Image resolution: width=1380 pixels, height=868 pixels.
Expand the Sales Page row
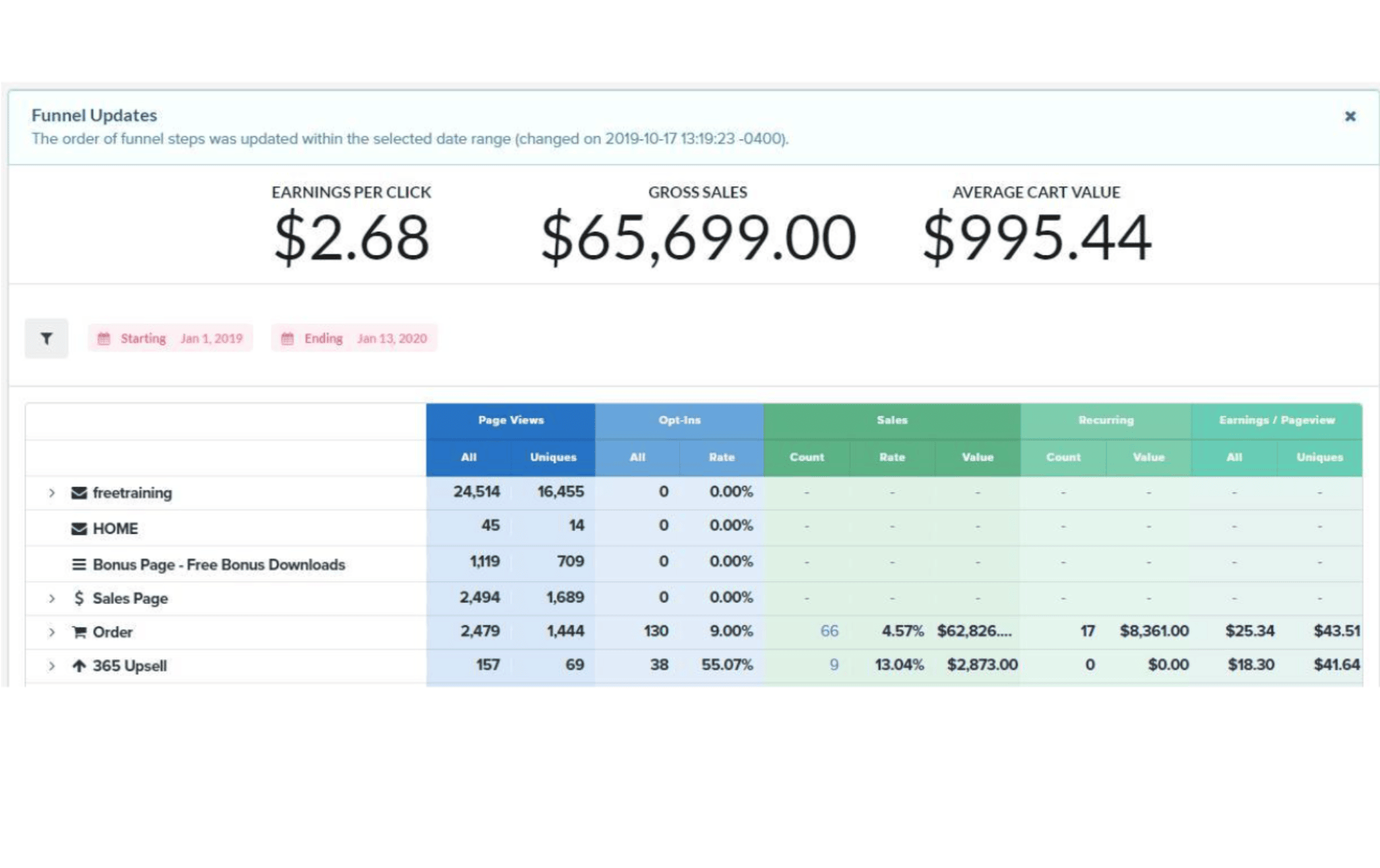pyautogui.click(x=52, y=598)
